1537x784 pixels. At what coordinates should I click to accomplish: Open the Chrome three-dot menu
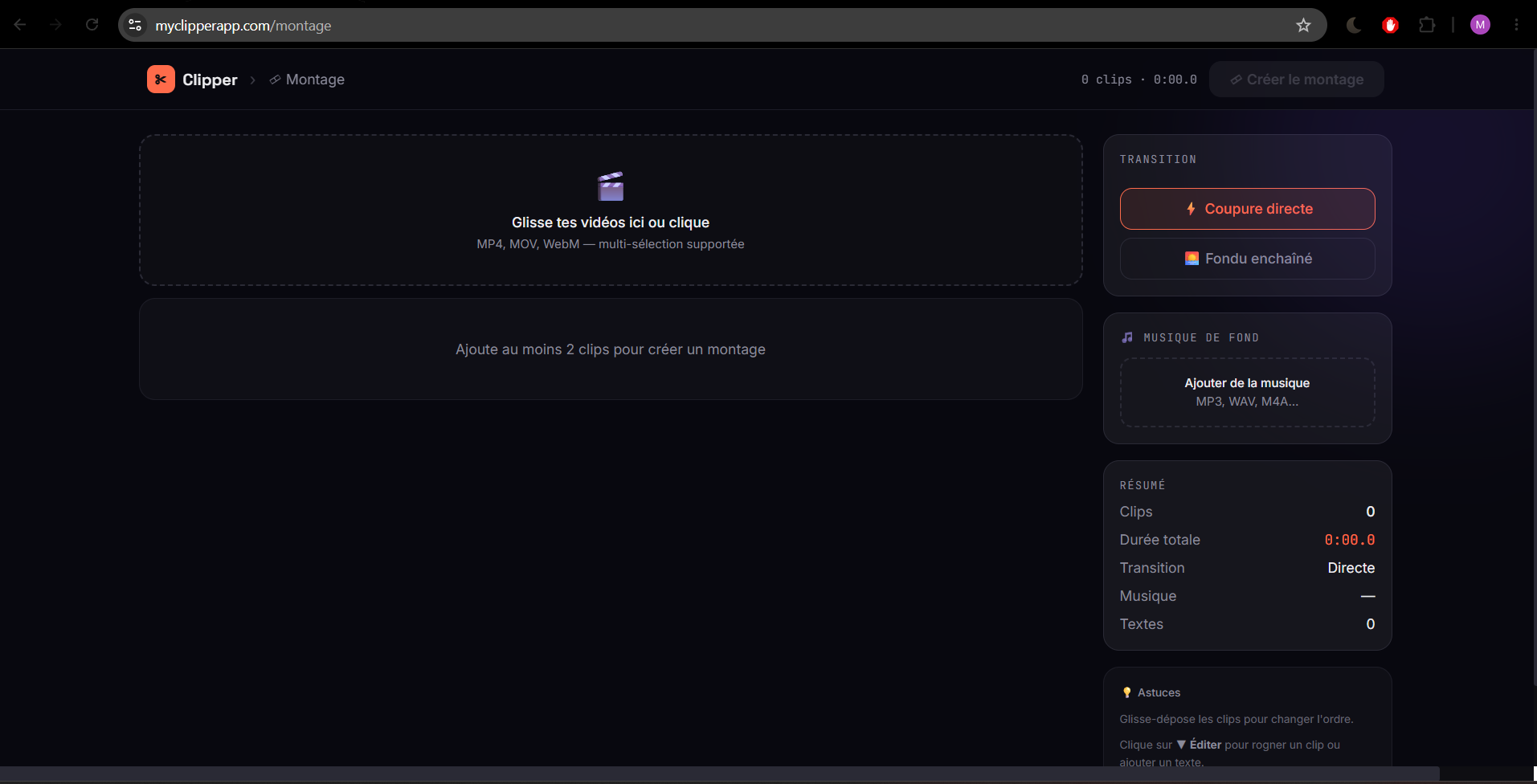click(x=1516, y=25)
